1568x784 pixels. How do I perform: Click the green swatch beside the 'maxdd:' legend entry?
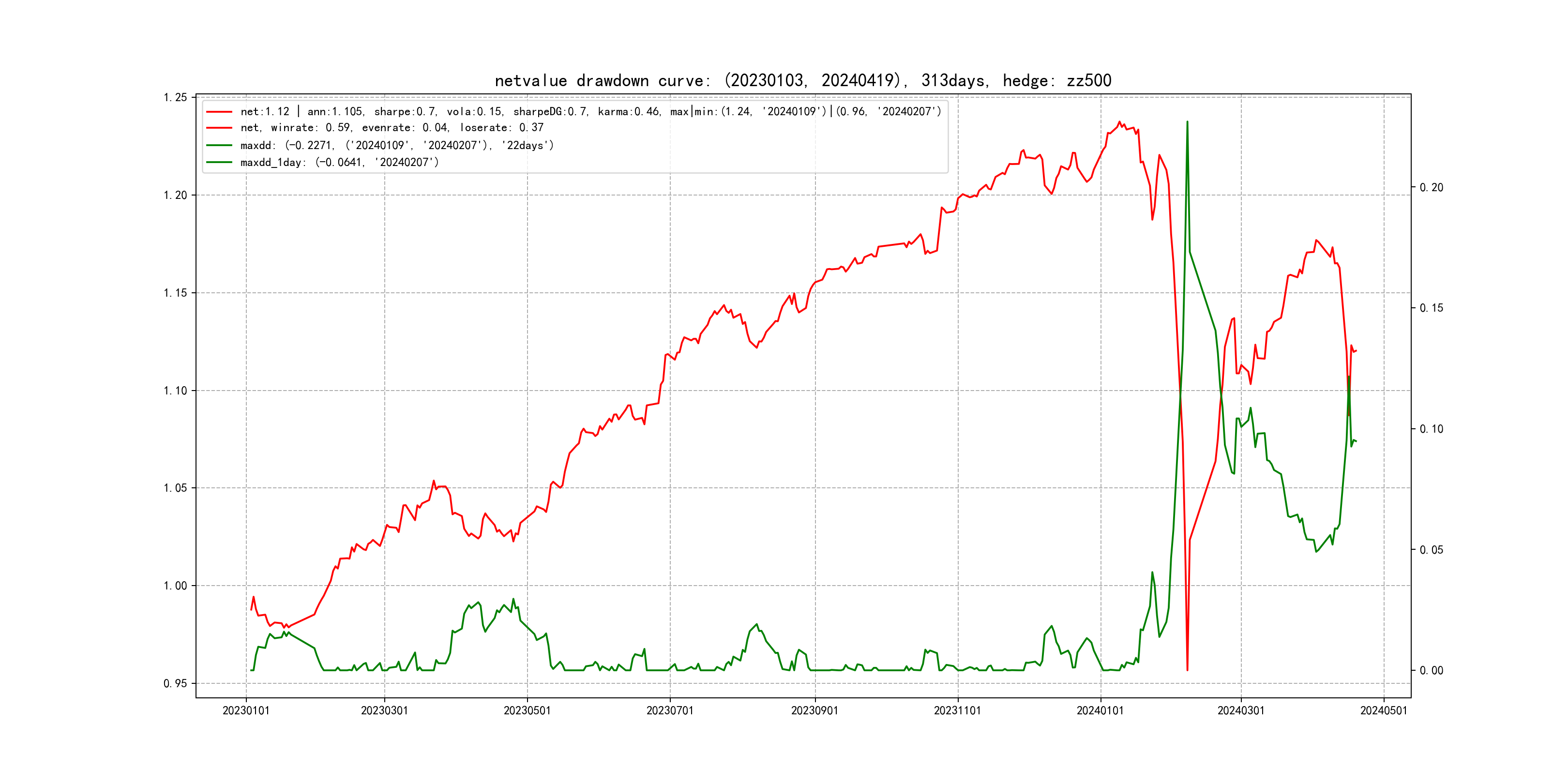point(219,146)
